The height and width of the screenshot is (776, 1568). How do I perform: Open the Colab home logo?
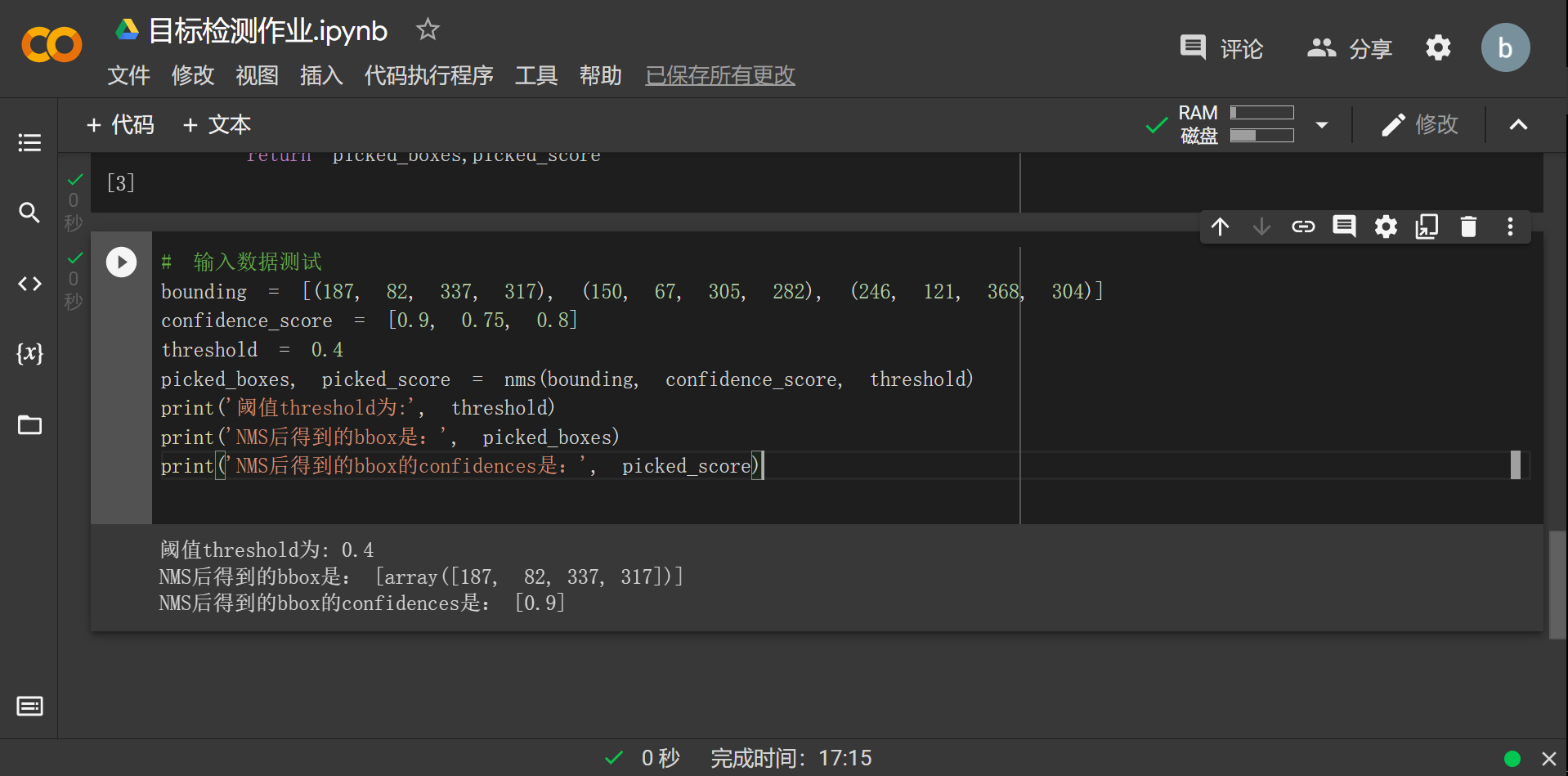pyautogui.click(x=52, y=45)
